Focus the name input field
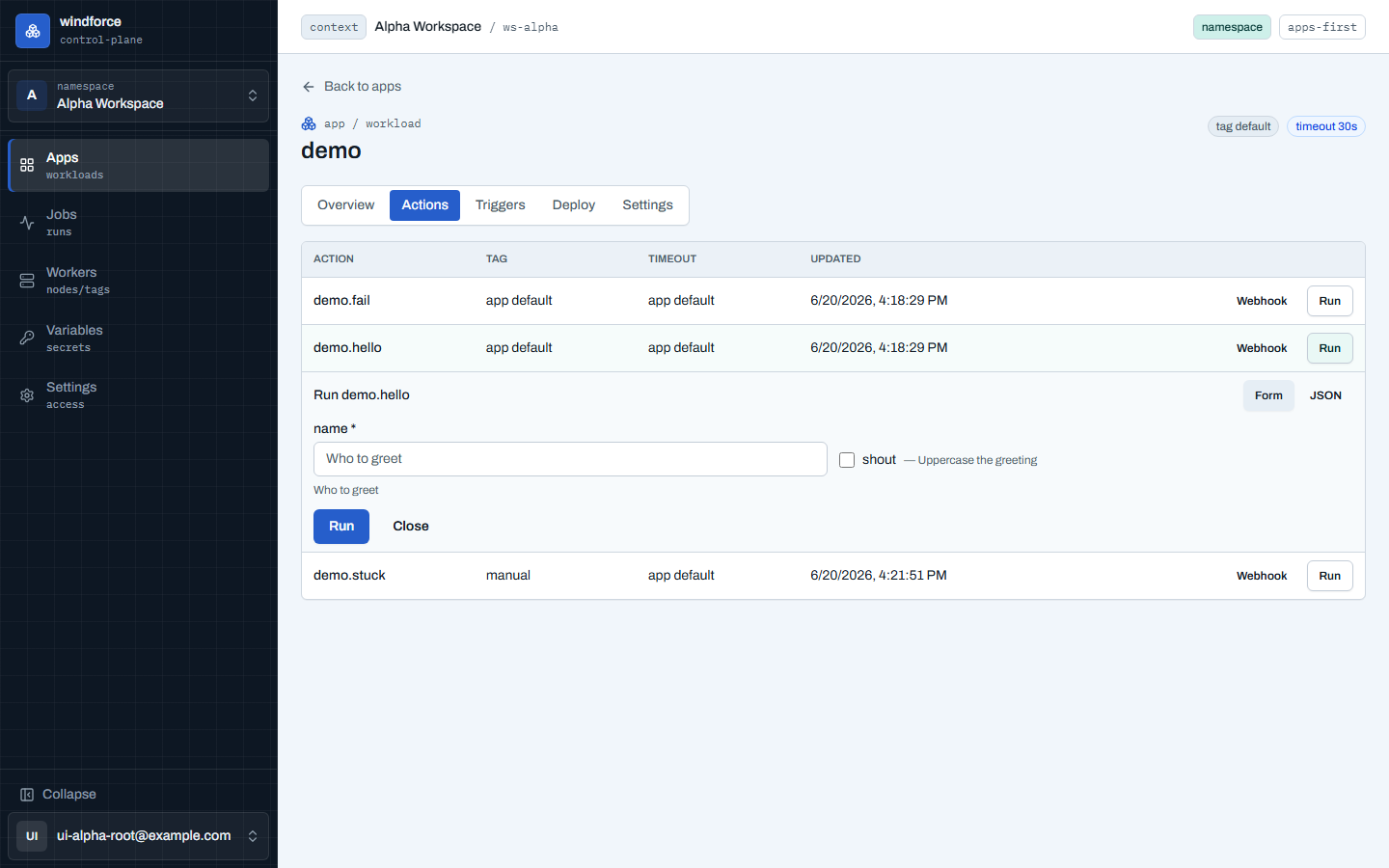The image size is (1389, 868). pyautogui.click(x=570, y=459)
